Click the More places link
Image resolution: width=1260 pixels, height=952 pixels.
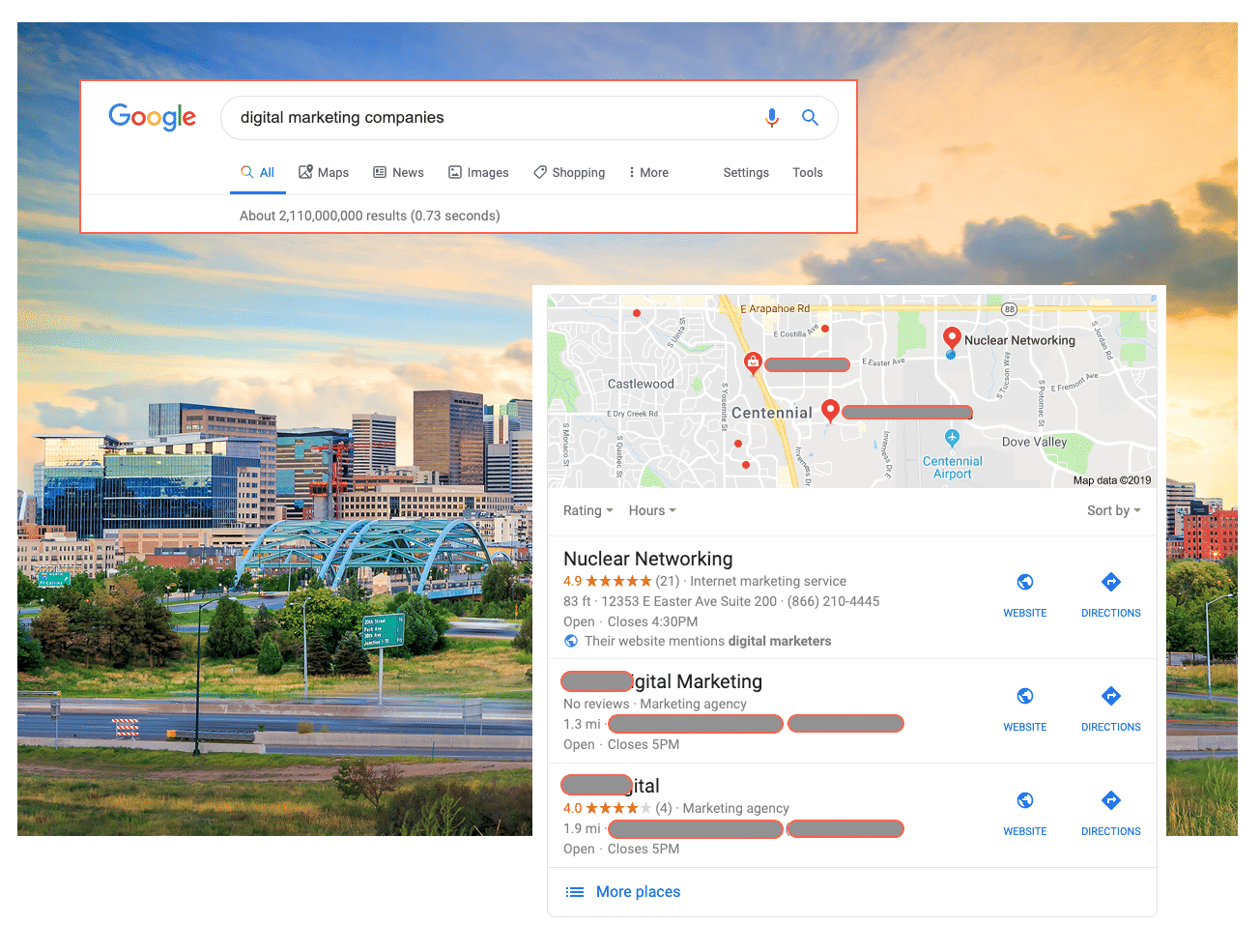pos(638,891)
